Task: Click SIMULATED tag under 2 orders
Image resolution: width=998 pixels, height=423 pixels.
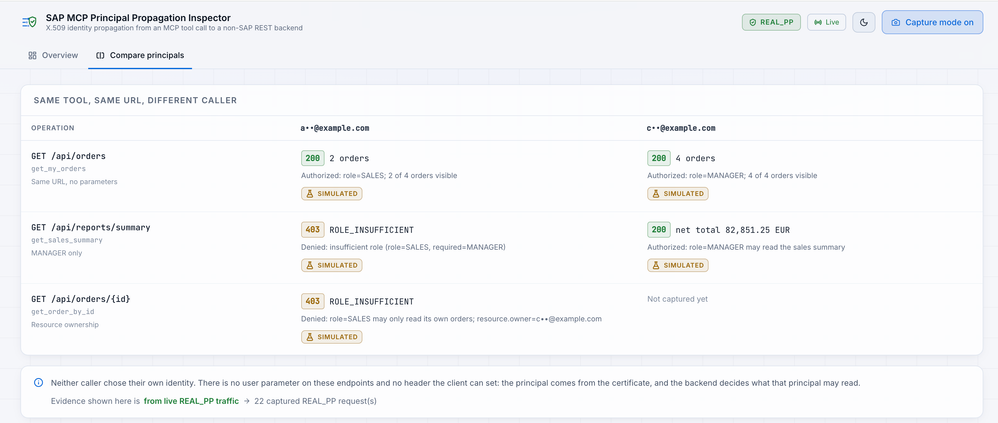Action: (332, 193)
